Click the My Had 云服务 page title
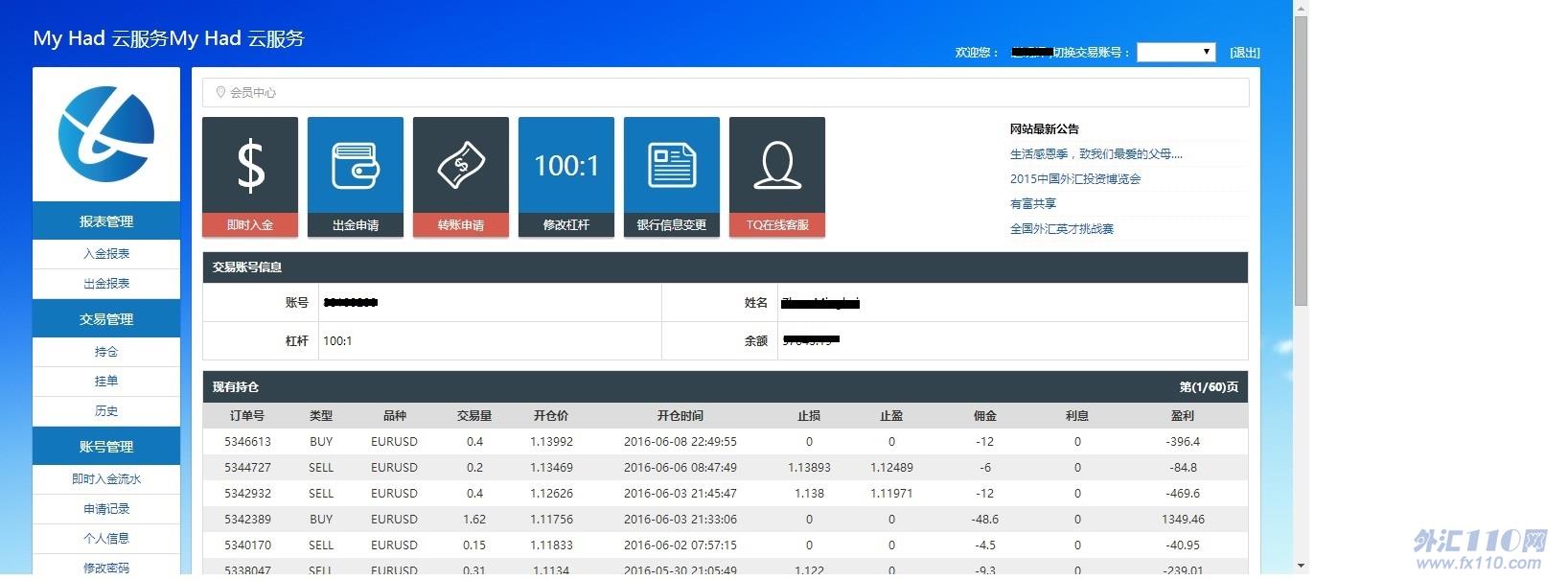Image resolution: width=1568 pixels, height=580 pixels. pos(169,38)
